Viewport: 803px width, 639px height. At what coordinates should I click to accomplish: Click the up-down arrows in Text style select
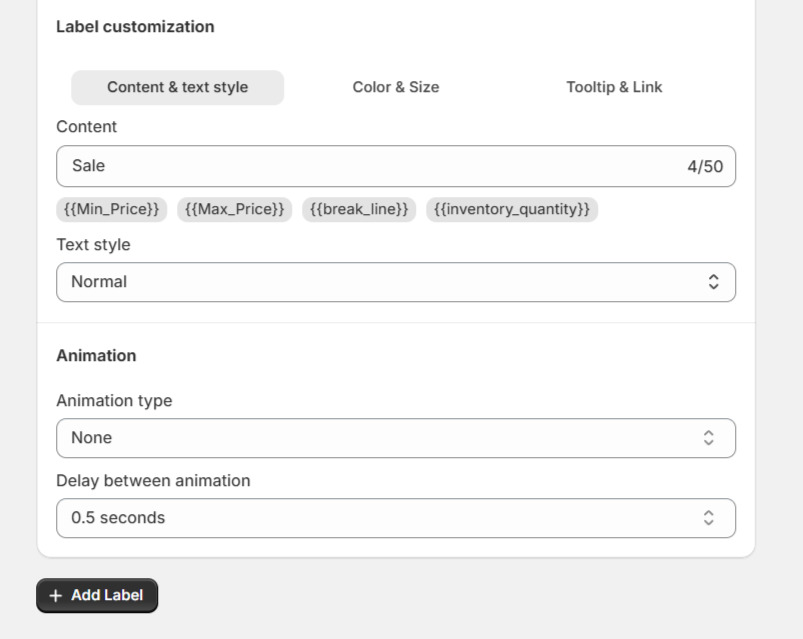click(713, 282)
